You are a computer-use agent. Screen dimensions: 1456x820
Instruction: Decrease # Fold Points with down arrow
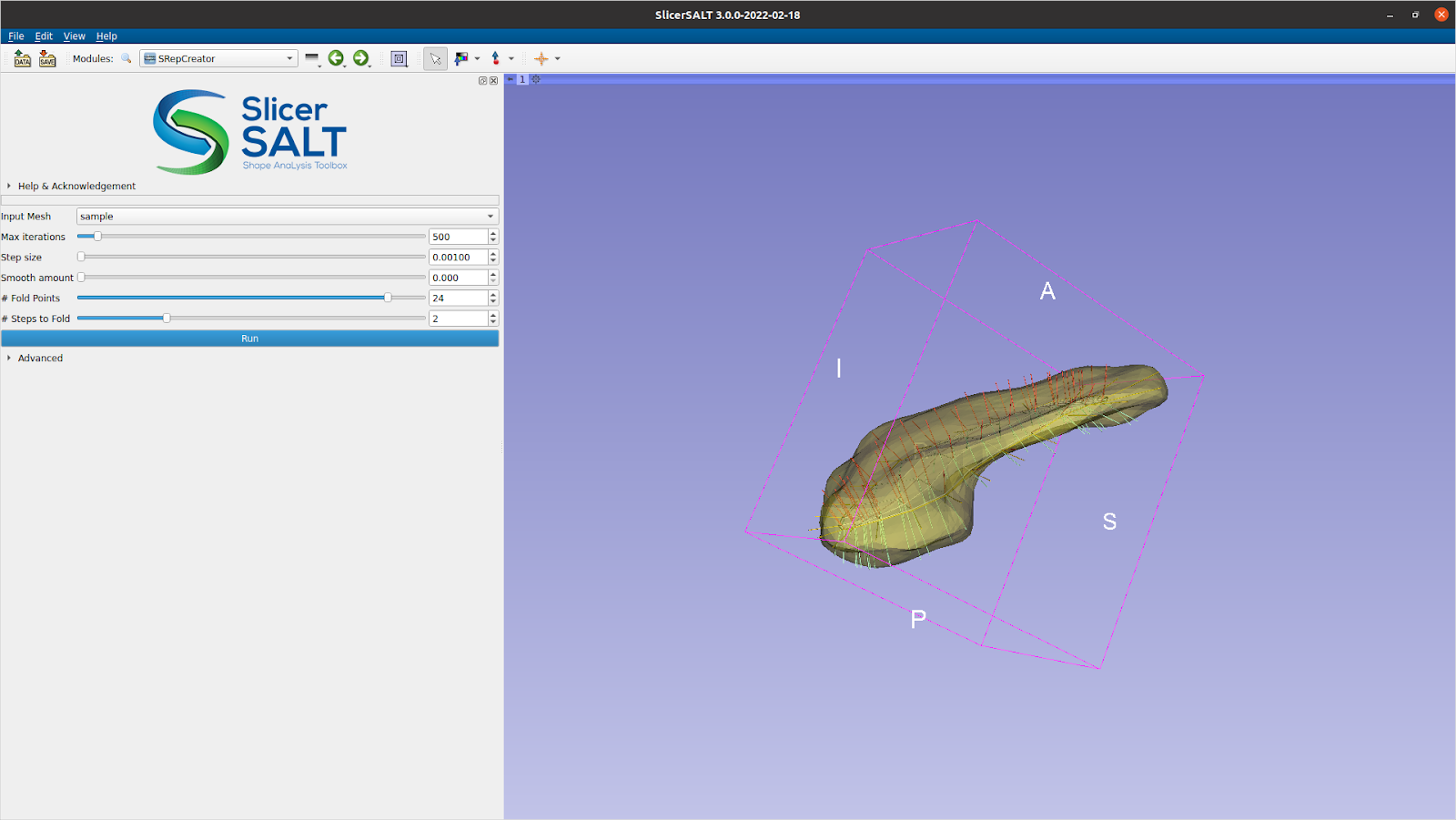[x=493, y=302]
